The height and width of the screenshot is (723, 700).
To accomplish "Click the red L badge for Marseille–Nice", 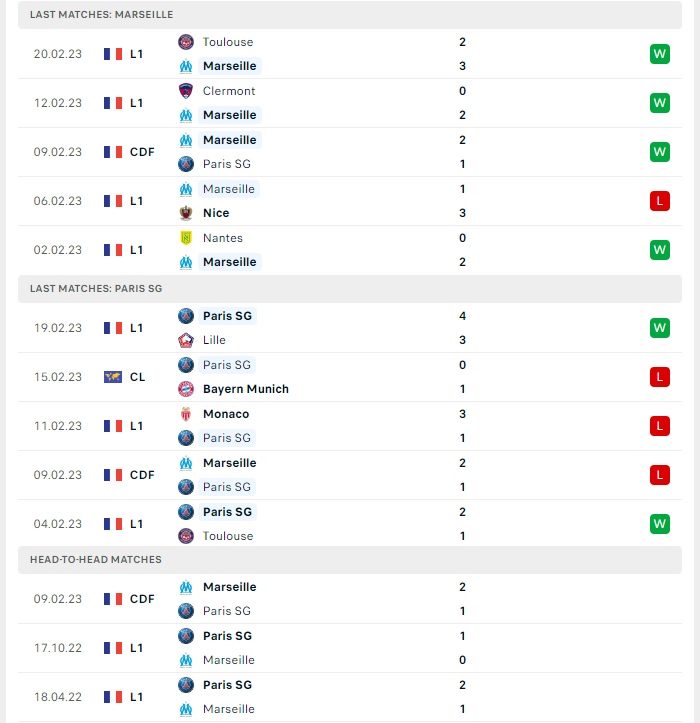I will pyautogui.click(x=659, y=201).
